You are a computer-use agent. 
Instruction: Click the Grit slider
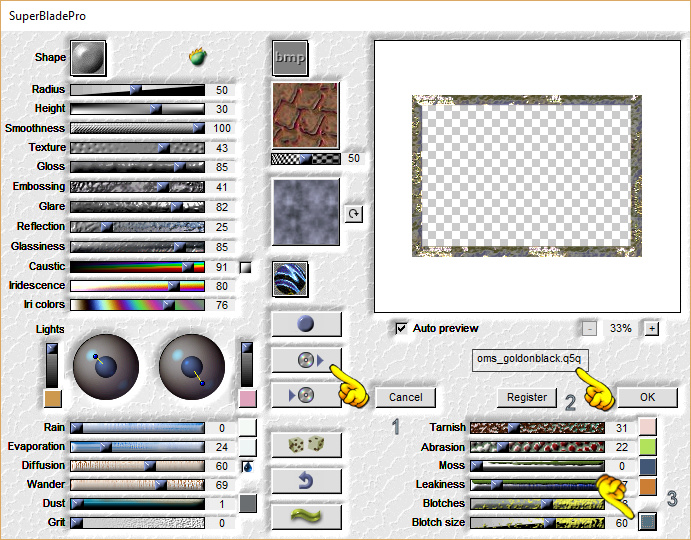137,523
